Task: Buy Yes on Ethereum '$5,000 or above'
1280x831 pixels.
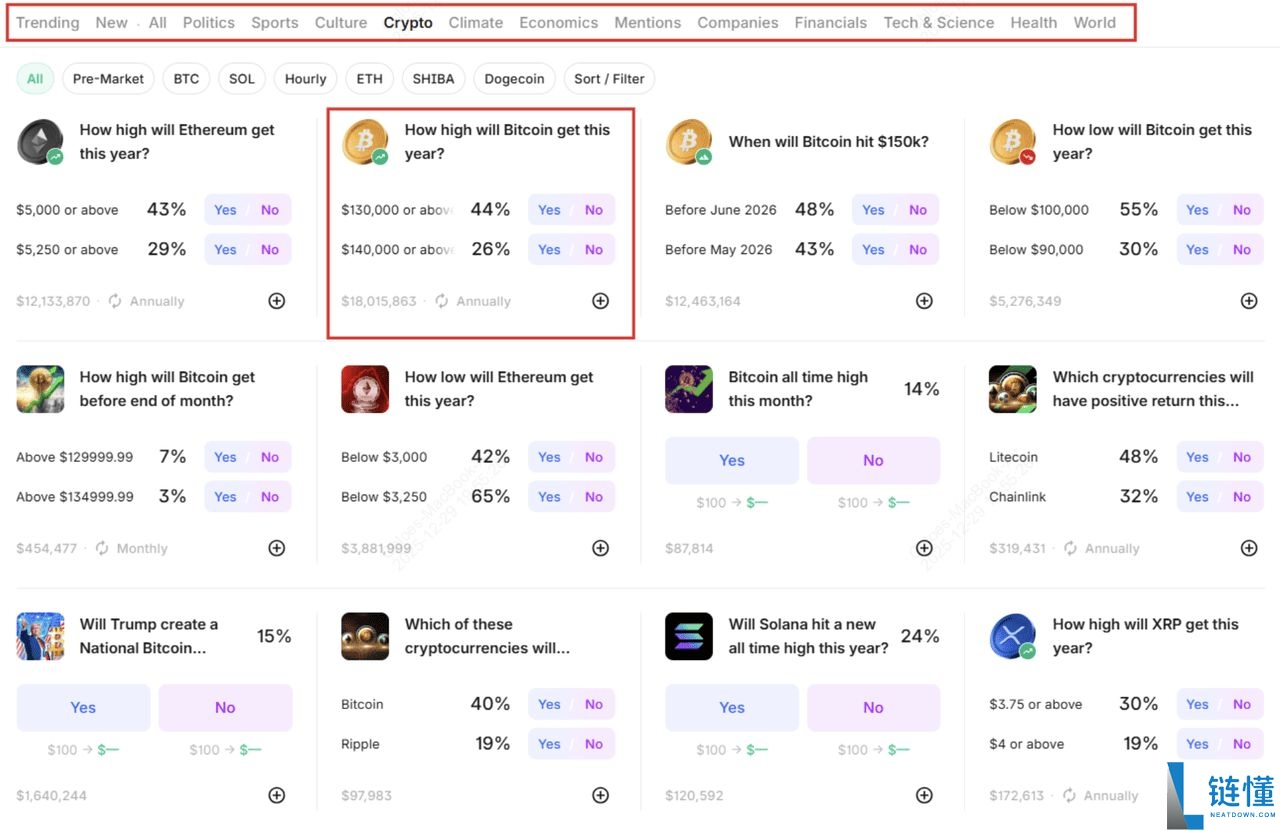Action: 226,210
